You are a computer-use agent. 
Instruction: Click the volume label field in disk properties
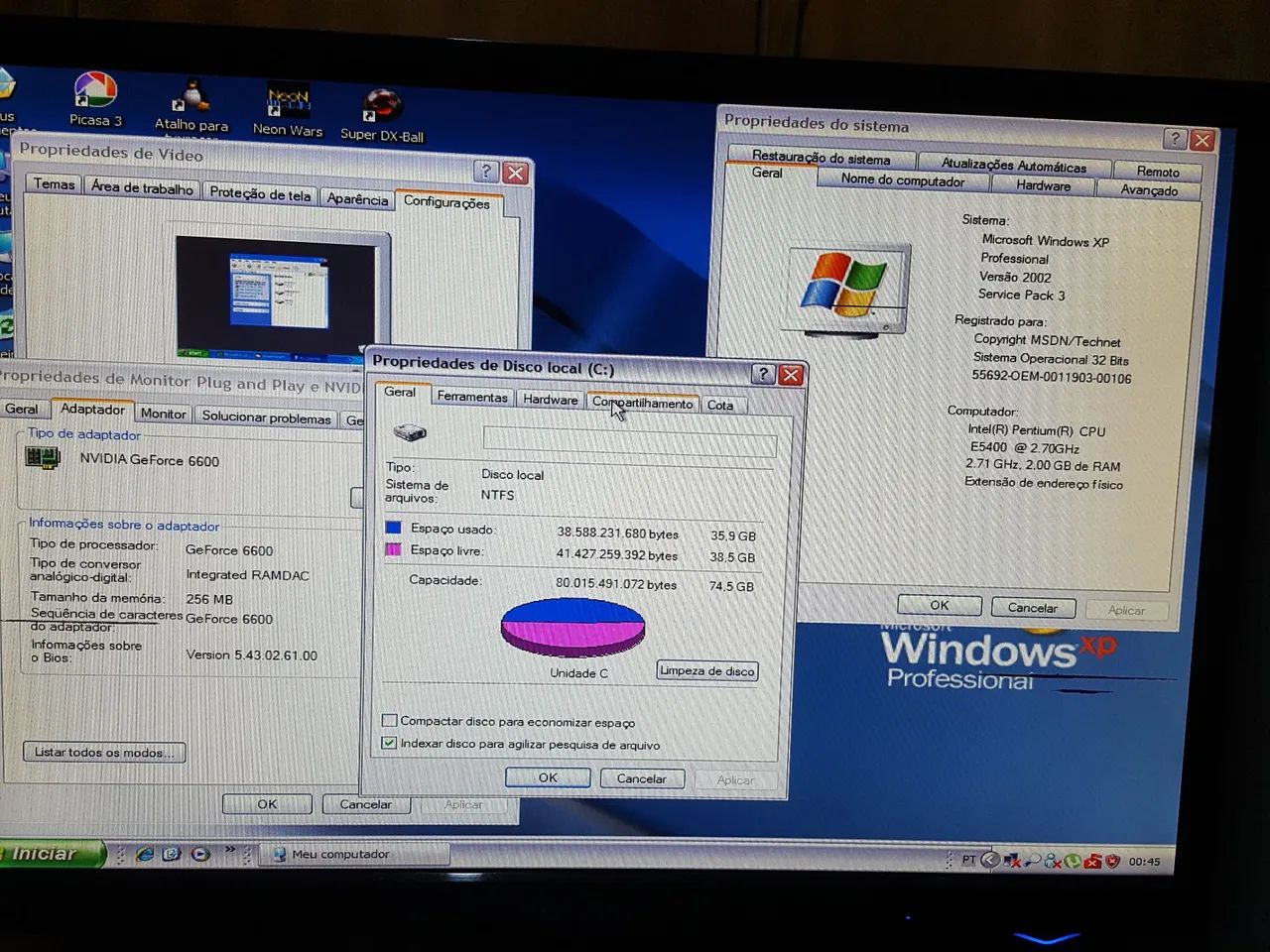629,440
